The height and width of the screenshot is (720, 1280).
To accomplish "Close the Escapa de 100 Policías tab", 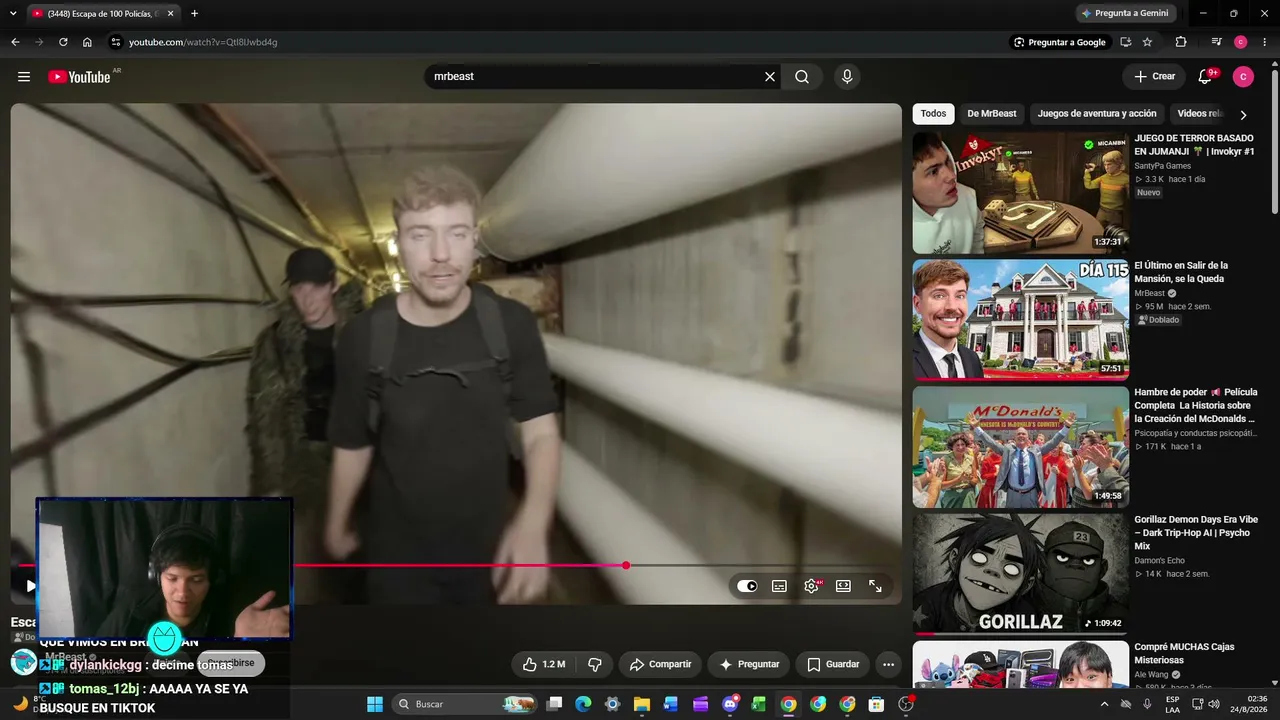I will point(171,13).
